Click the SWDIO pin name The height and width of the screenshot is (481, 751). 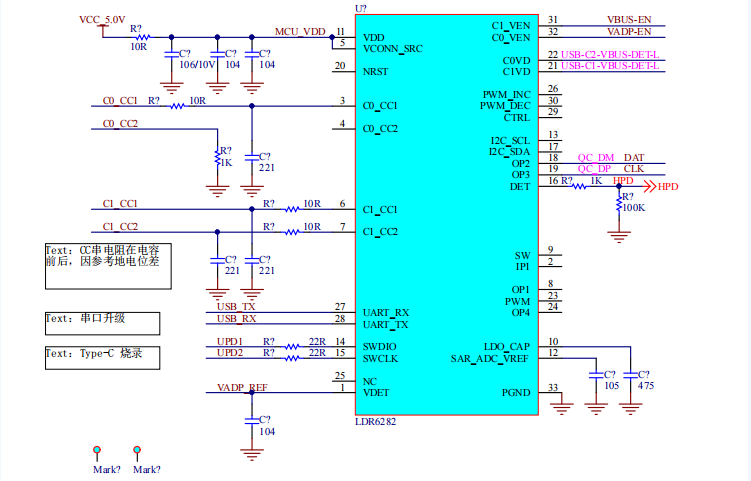point(379,346)
